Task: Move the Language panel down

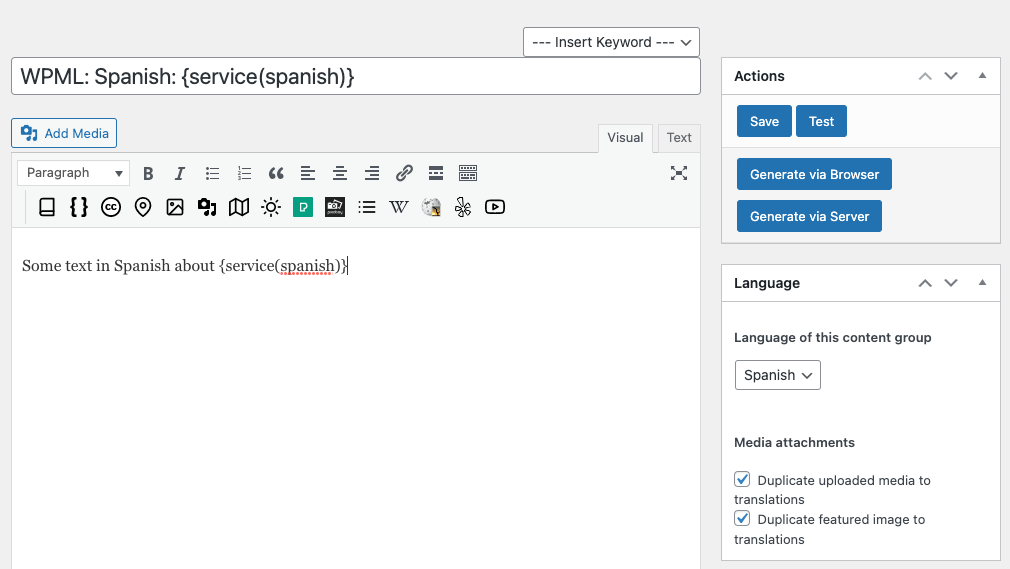Action: pyautogui.click(x=951, y=283)
